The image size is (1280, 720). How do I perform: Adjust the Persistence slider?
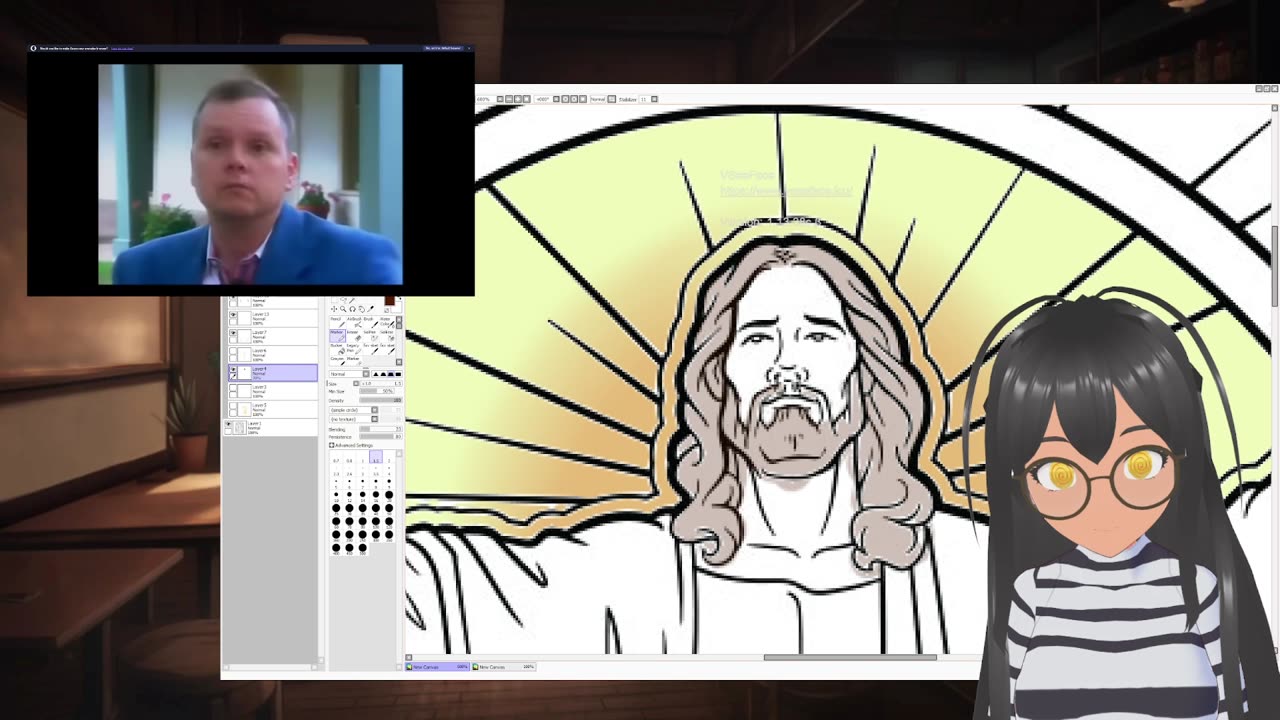(x=379, y=437)
